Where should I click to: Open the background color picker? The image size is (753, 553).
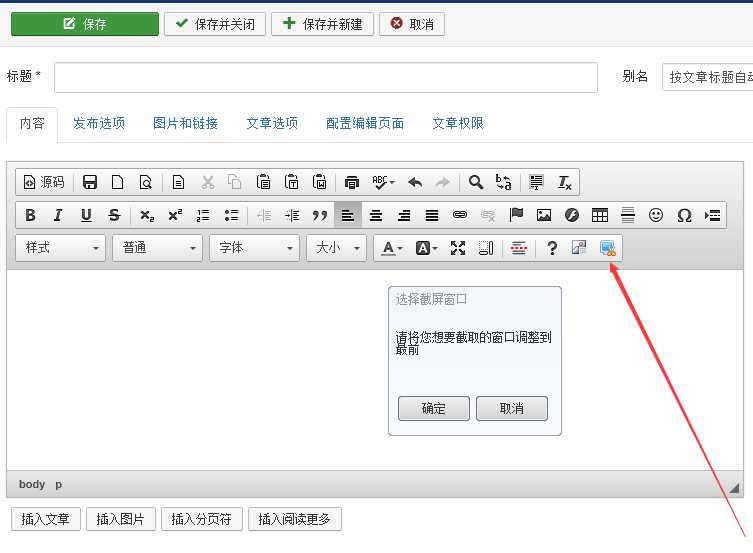426,248
